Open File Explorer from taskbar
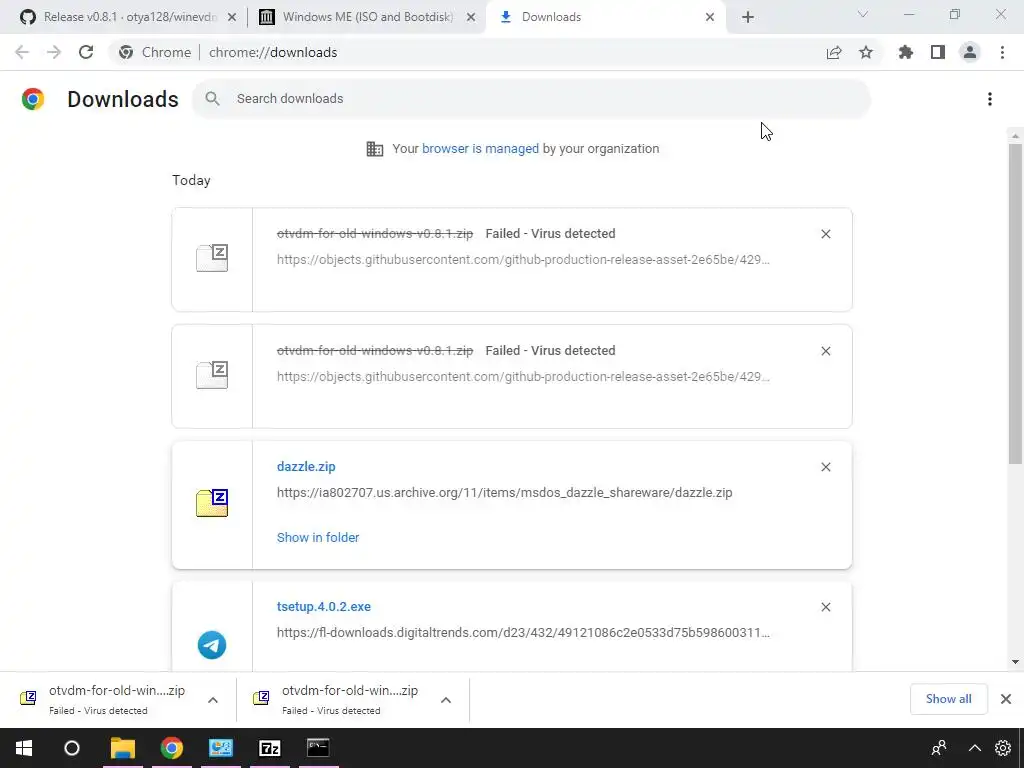The height and width of the screenshot is (768, 1024). click(123, 748)
